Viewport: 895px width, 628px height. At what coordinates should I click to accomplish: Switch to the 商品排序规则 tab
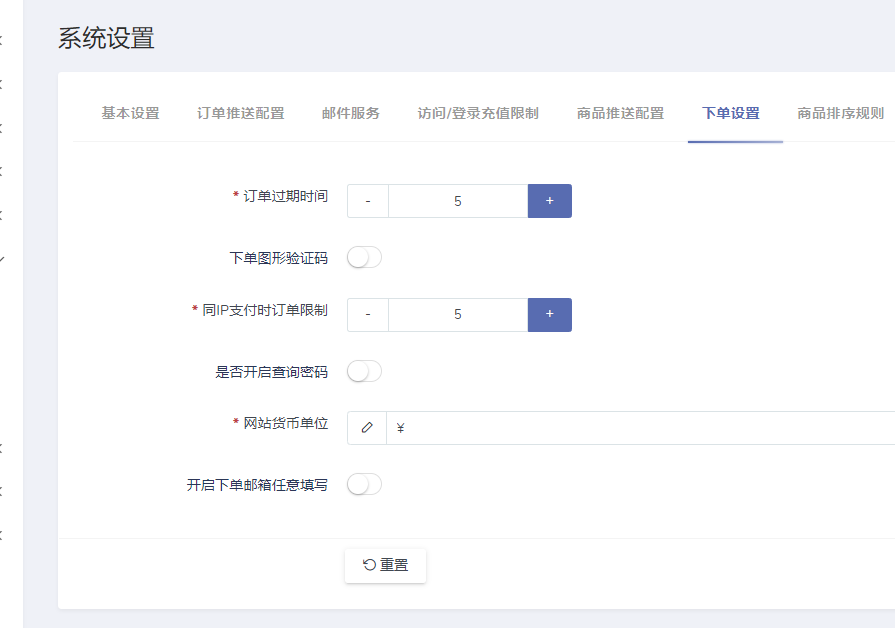[x=840, y=113]
